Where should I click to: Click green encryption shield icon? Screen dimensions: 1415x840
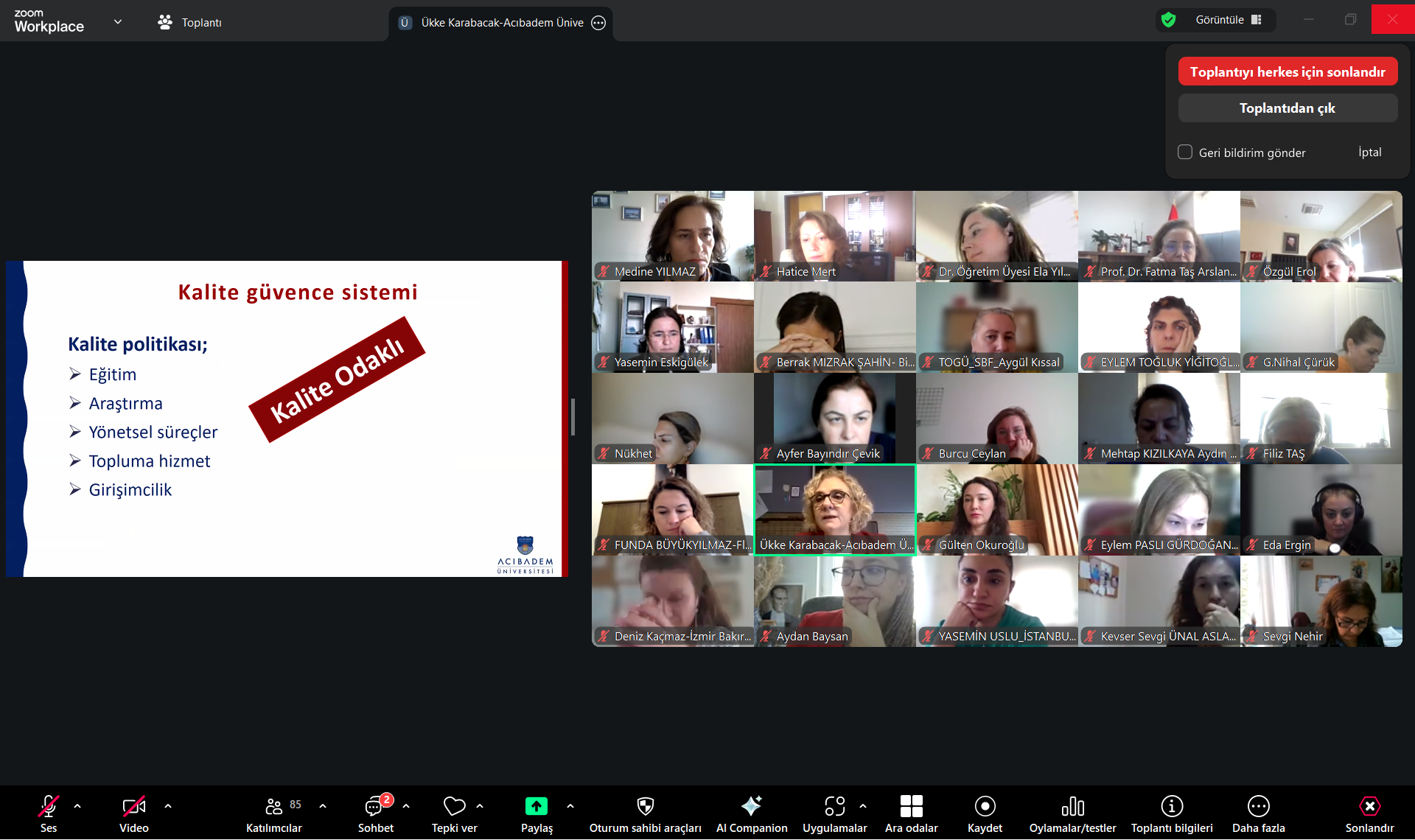1168,20
